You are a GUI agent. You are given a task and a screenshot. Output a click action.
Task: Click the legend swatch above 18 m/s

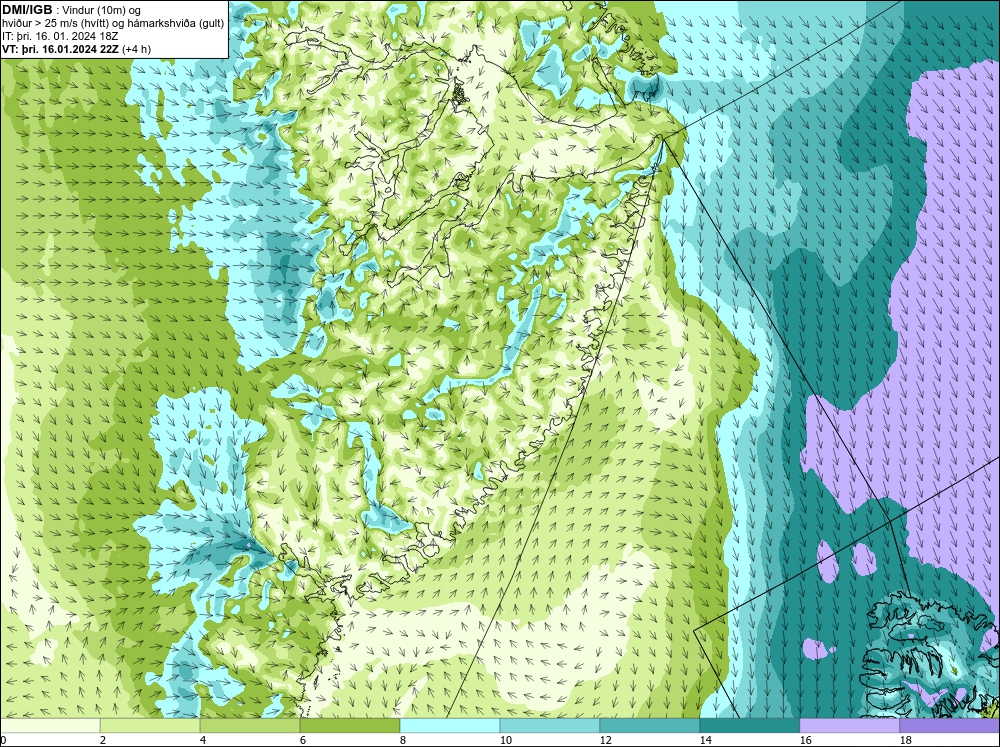(950, 725)
